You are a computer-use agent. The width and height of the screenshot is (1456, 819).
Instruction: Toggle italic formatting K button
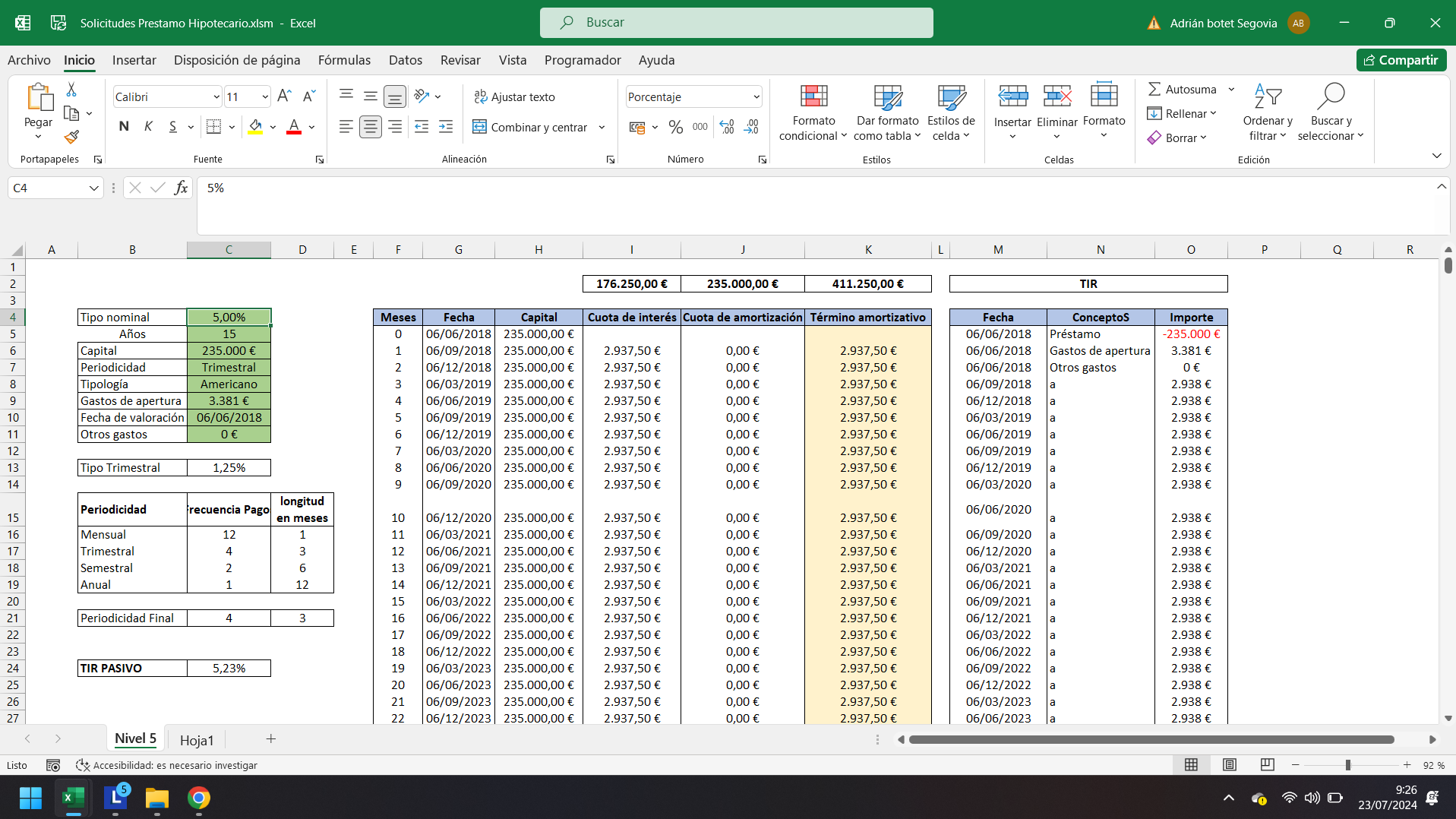pos(148,127)
